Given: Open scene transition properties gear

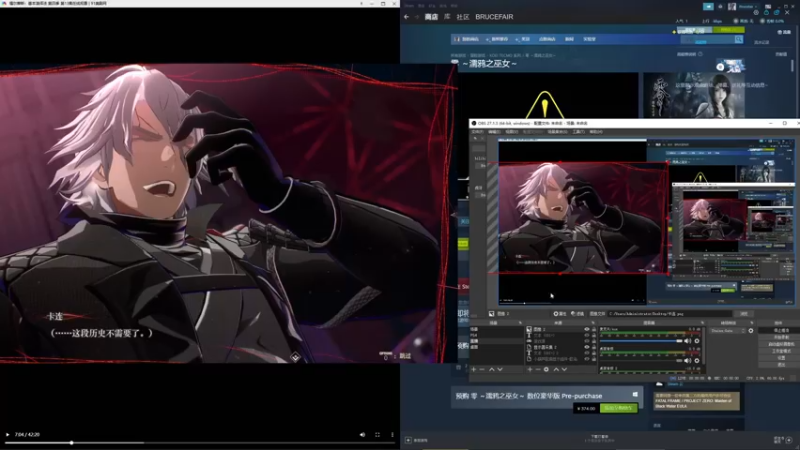Looking at the screenshot, I should pos(751,331).
